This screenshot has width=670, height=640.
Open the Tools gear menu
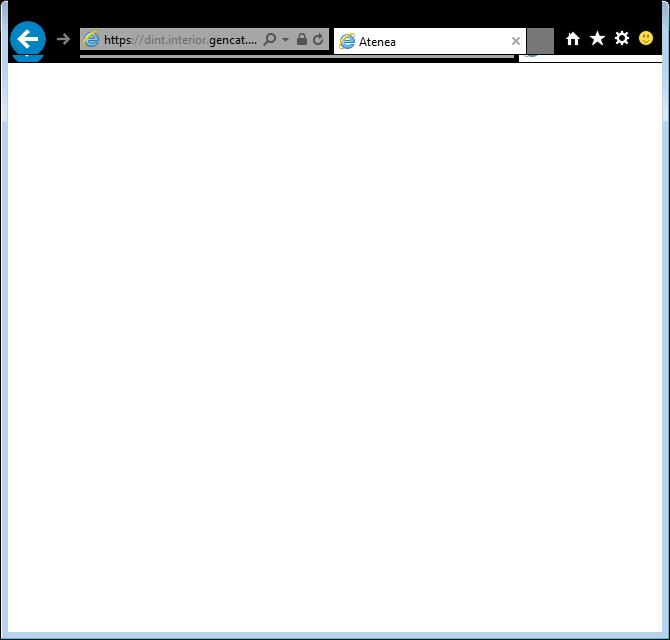pos(622,39)
